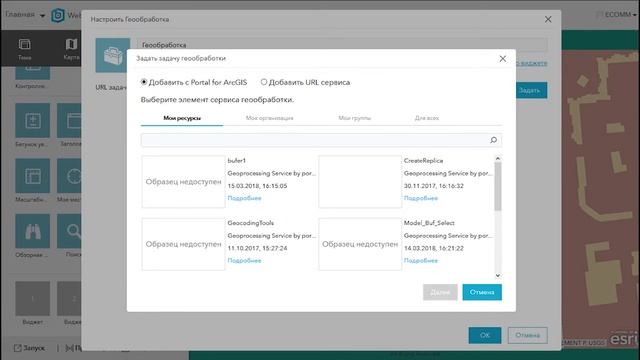This screenshot has height=360, width=640.
Task: Click the 'Запуск' launch link
Action: click(x=29, y=348)
